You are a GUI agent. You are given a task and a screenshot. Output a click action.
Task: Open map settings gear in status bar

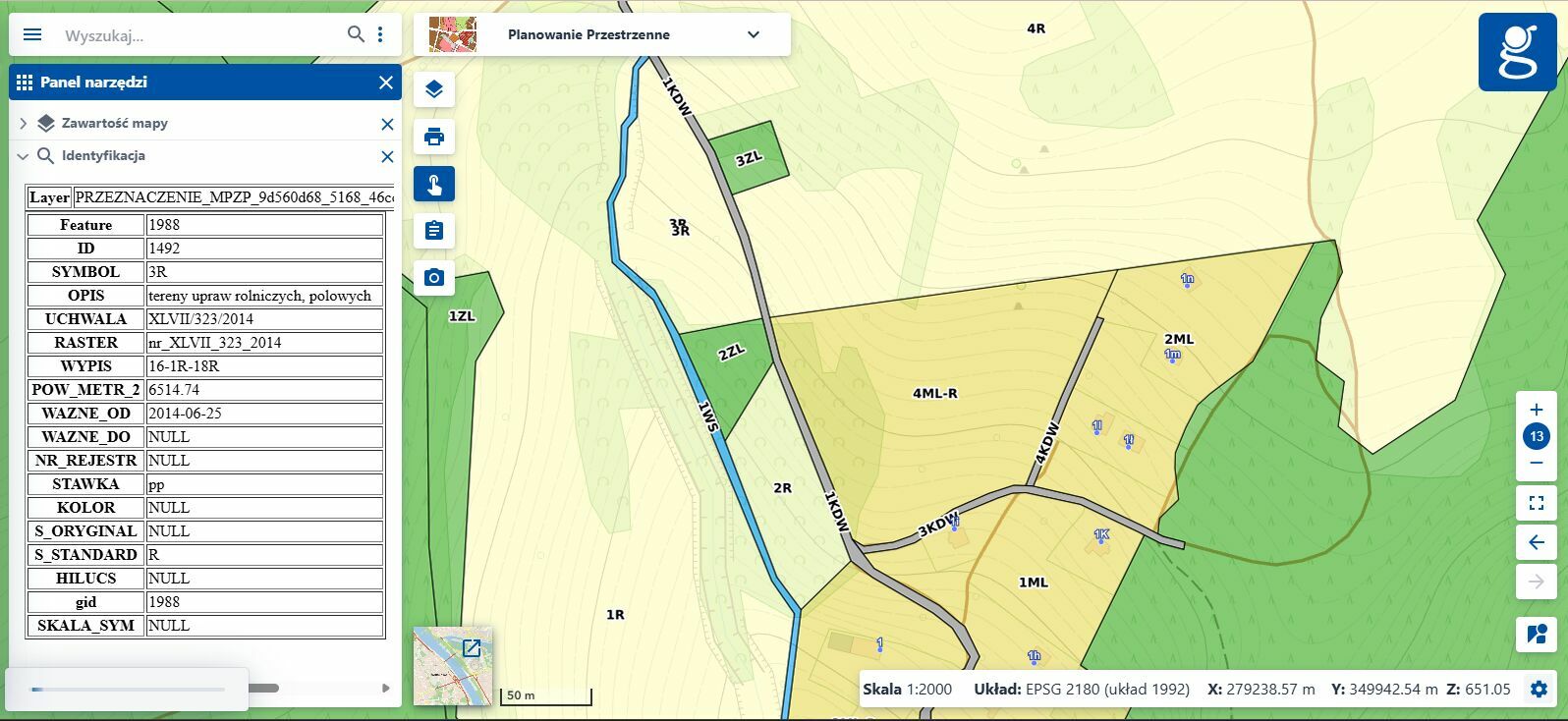tap(1539, 689)
